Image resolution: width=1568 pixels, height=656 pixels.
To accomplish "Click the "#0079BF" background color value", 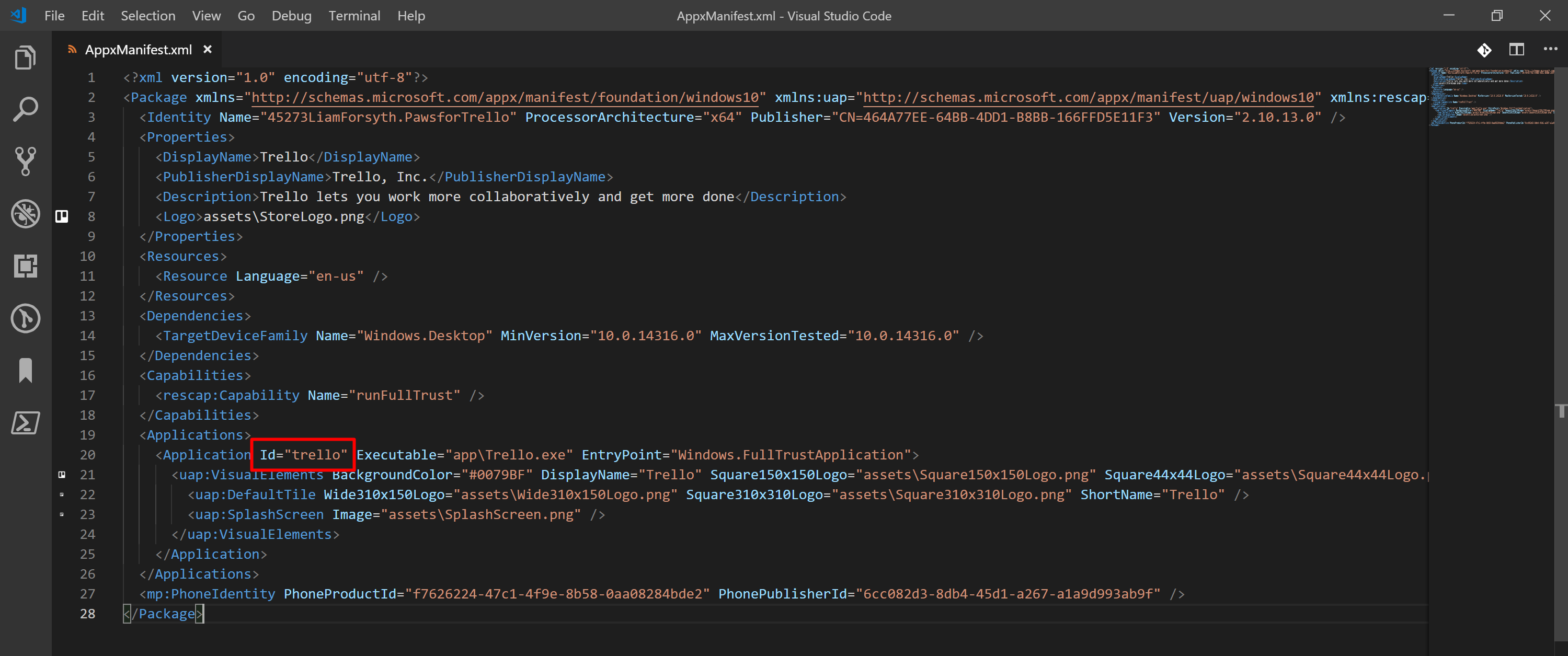I will (x=497, y=475).
